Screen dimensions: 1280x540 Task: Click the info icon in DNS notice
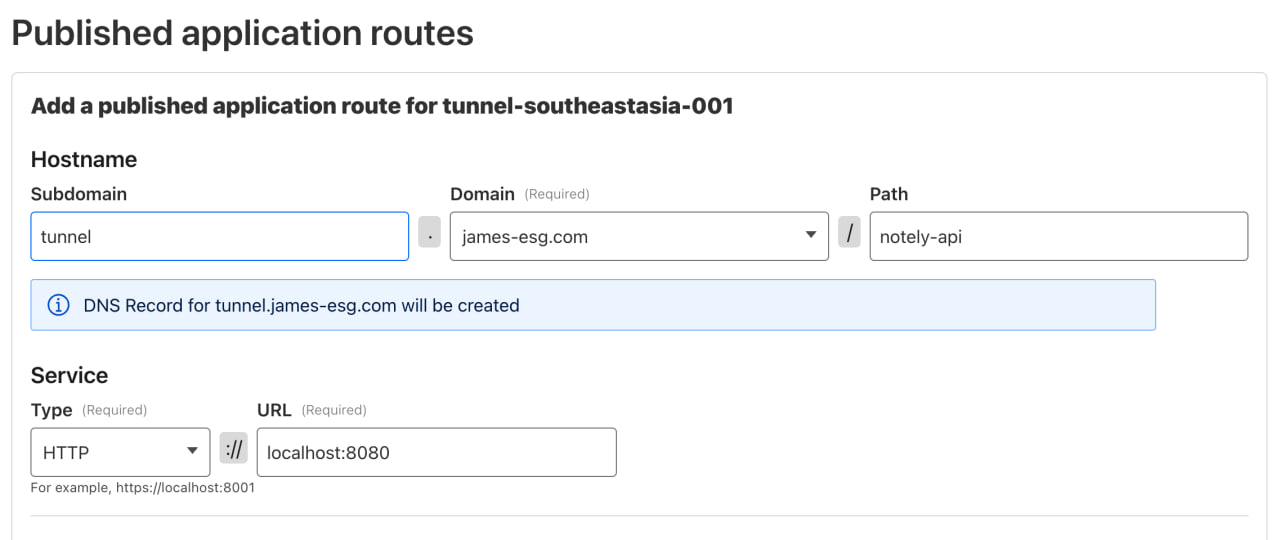[59, 305]
